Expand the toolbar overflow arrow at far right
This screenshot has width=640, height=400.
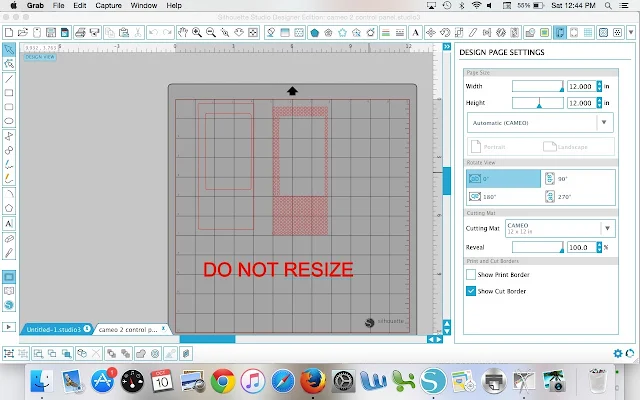coord(631,32)
